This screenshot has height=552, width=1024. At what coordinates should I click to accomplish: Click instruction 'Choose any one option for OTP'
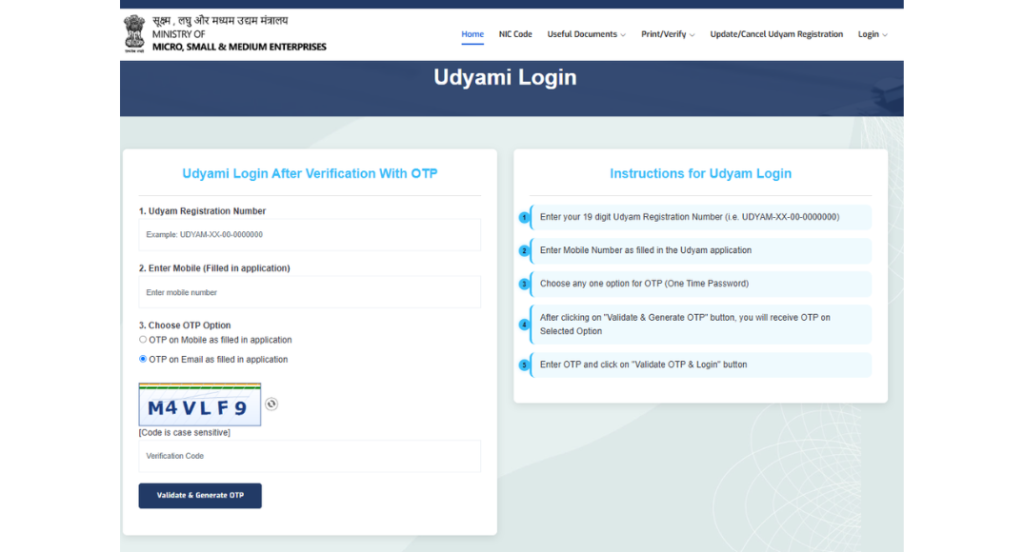pos(701,284)
